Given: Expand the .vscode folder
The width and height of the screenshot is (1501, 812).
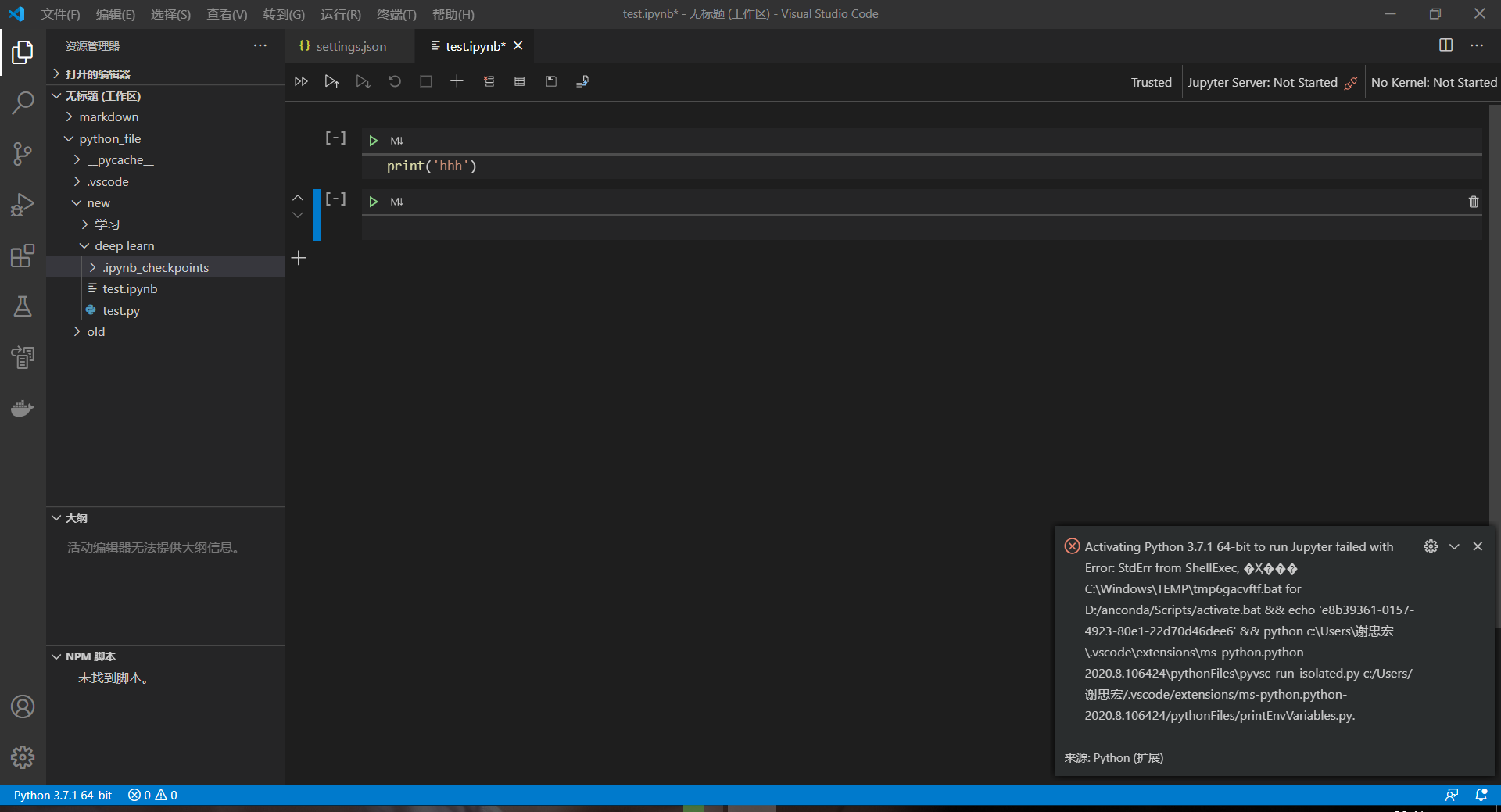Looking at the screenshot, I should [x=166, y=181].
